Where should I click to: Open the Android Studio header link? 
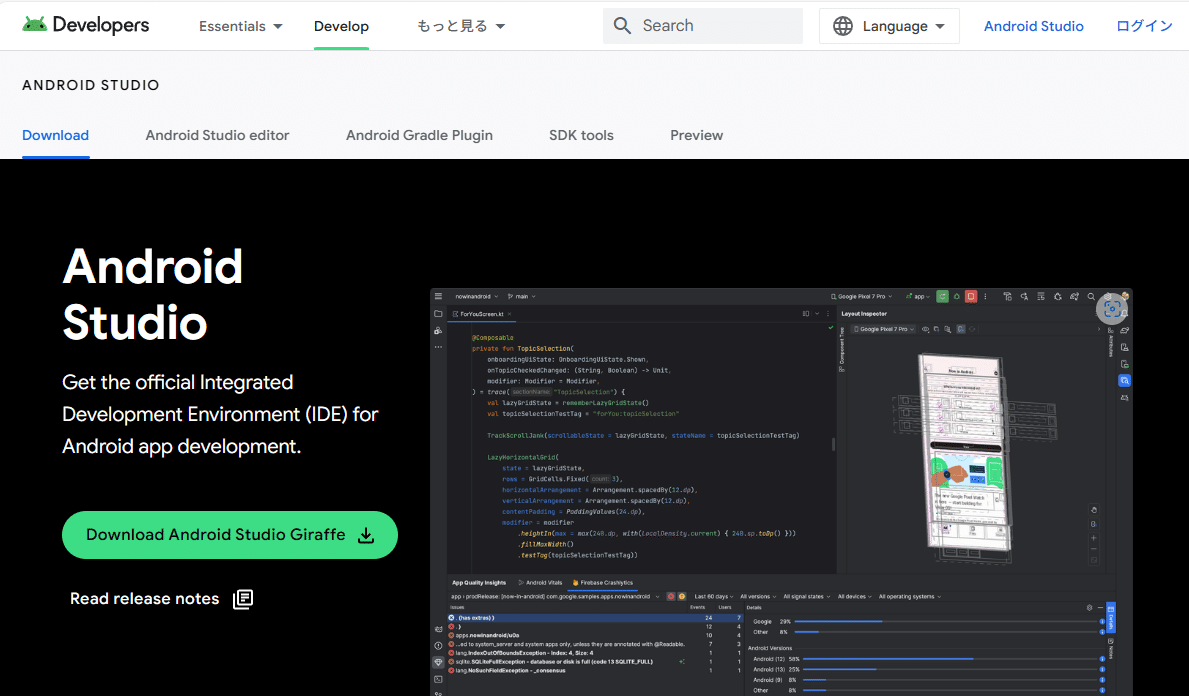(x=1034, y=26)
